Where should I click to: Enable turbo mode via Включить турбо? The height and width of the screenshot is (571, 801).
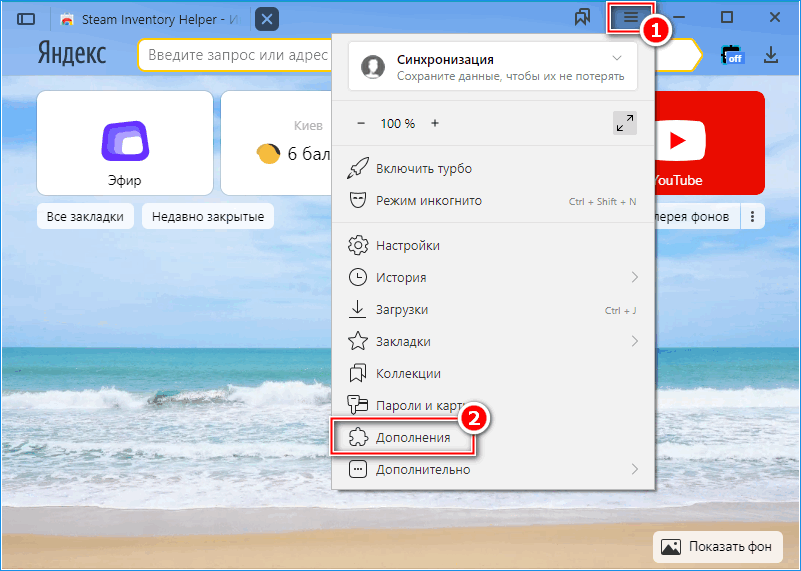coord(424,169)
